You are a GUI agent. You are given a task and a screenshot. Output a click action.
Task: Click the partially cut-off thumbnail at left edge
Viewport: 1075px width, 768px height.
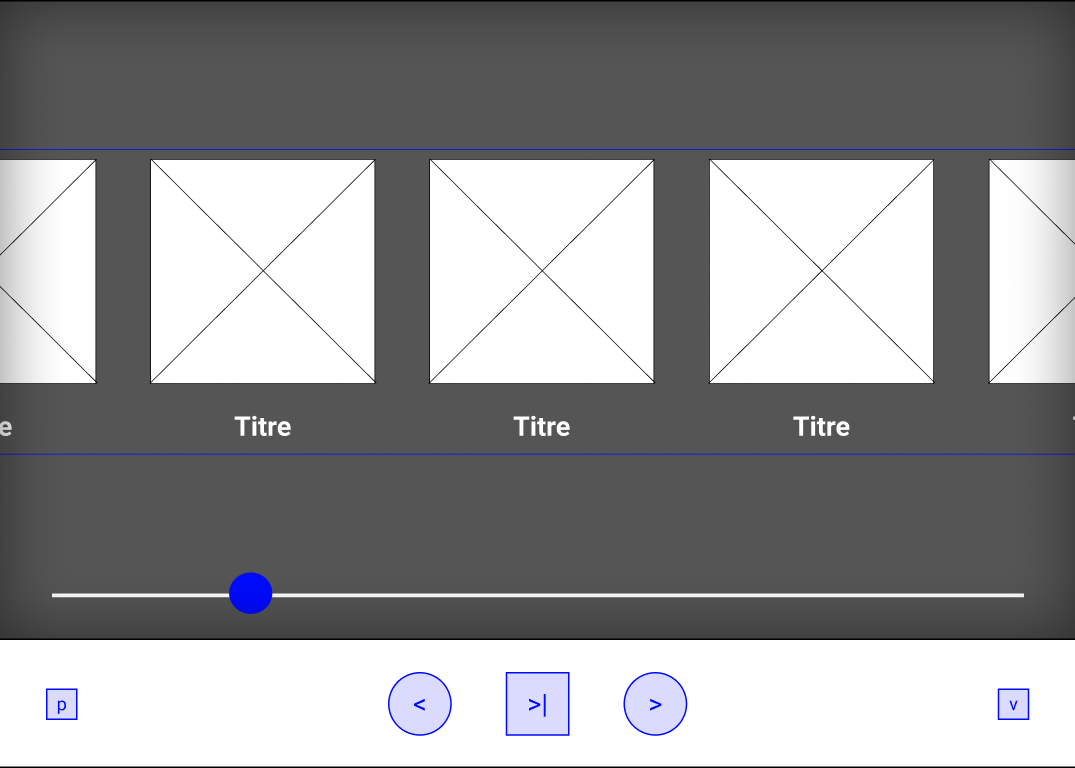click(x=47, y=271)
